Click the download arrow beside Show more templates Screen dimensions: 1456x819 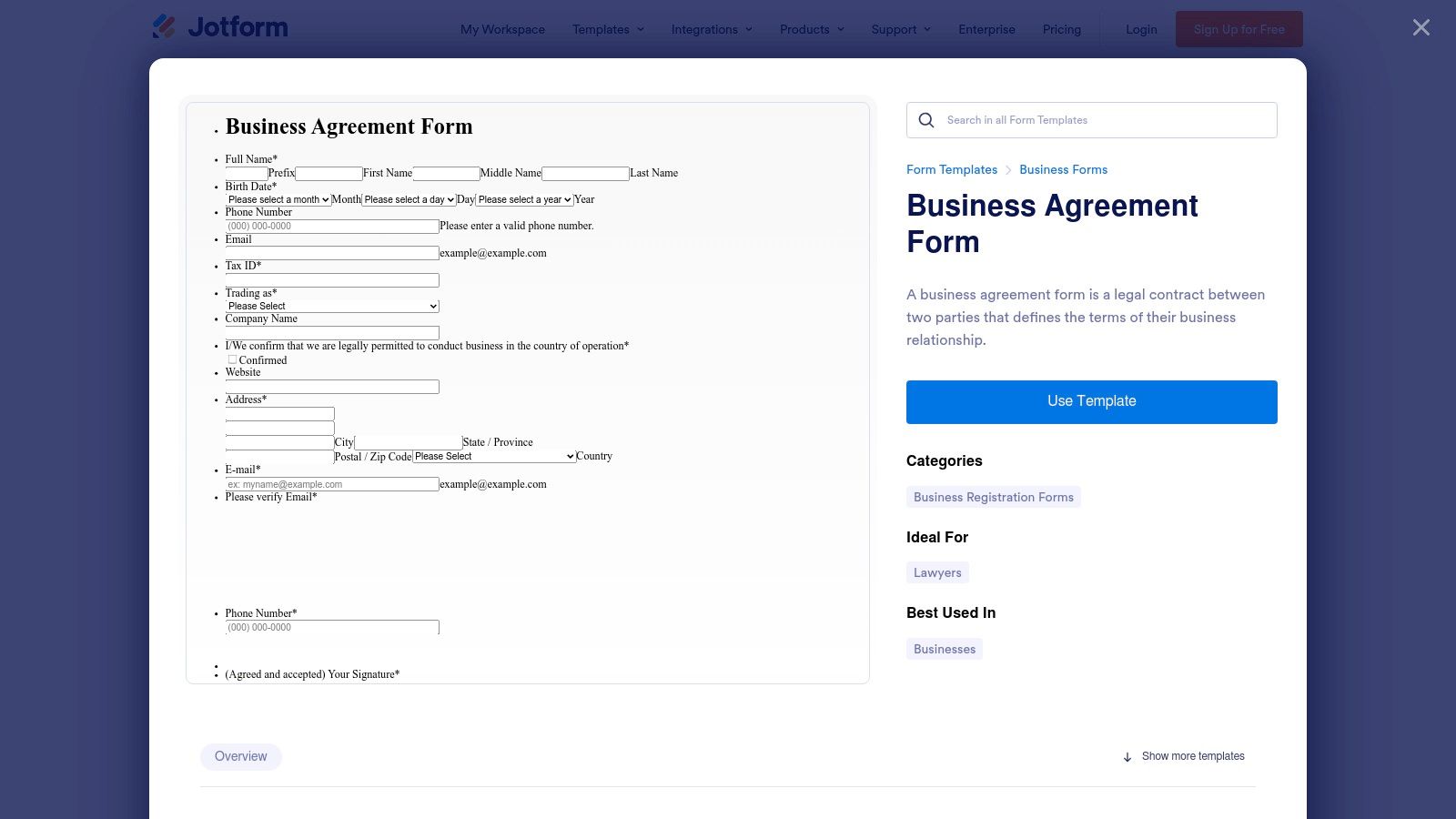pyautogui.click(x=1127, y=756)
